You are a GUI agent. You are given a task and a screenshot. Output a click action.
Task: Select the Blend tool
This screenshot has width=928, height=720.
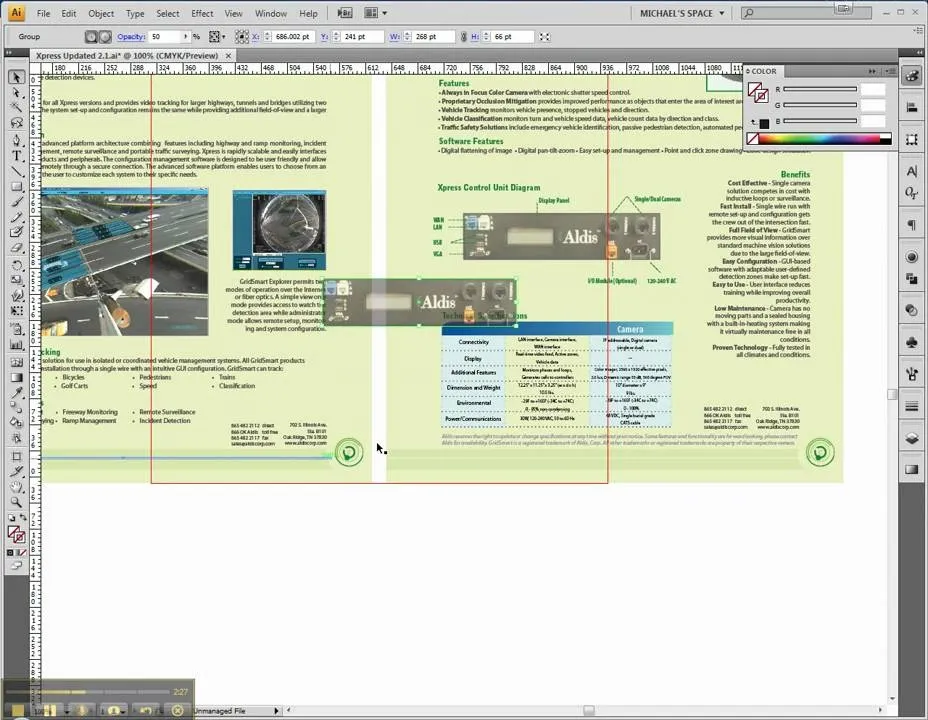pos(17,408)
